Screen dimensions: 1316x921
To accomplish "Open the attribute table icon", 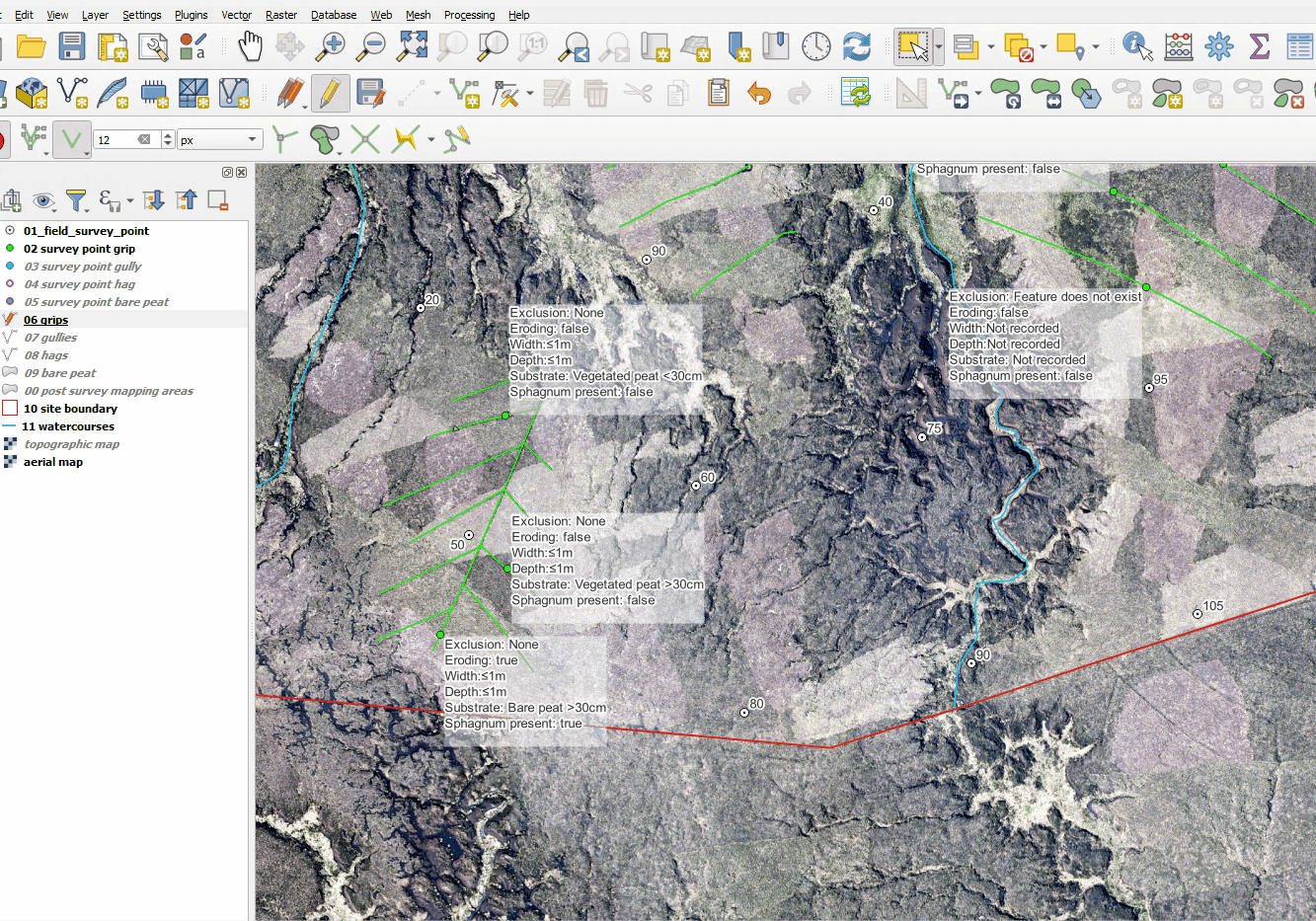I will click(1299, 45).
